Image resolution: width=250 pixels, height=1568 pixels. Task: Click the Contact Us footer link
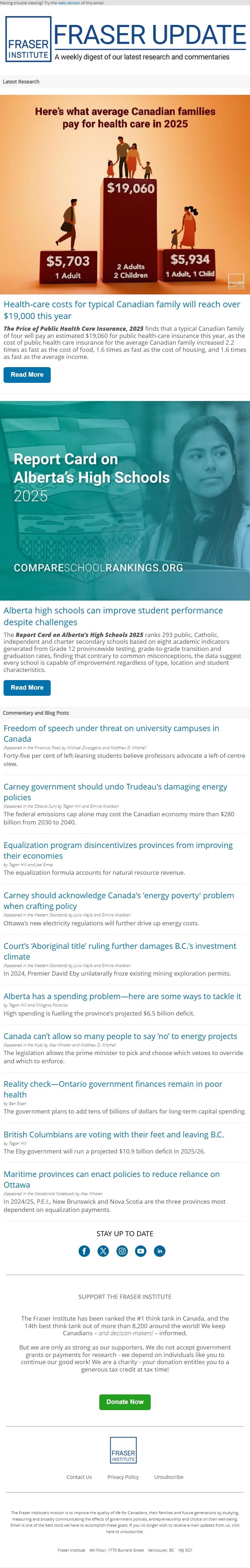[79, 1477]
